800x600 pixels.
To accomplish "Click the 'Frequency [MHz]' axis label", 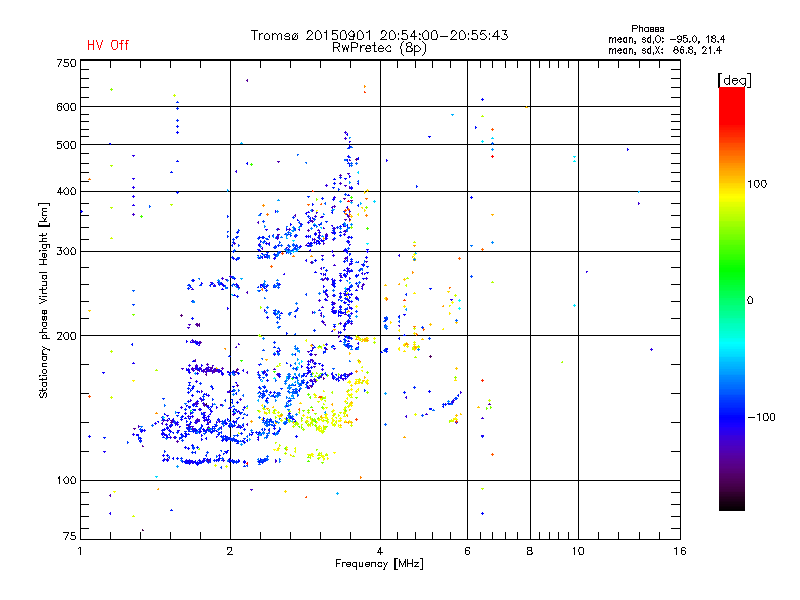I will (379, 564).
